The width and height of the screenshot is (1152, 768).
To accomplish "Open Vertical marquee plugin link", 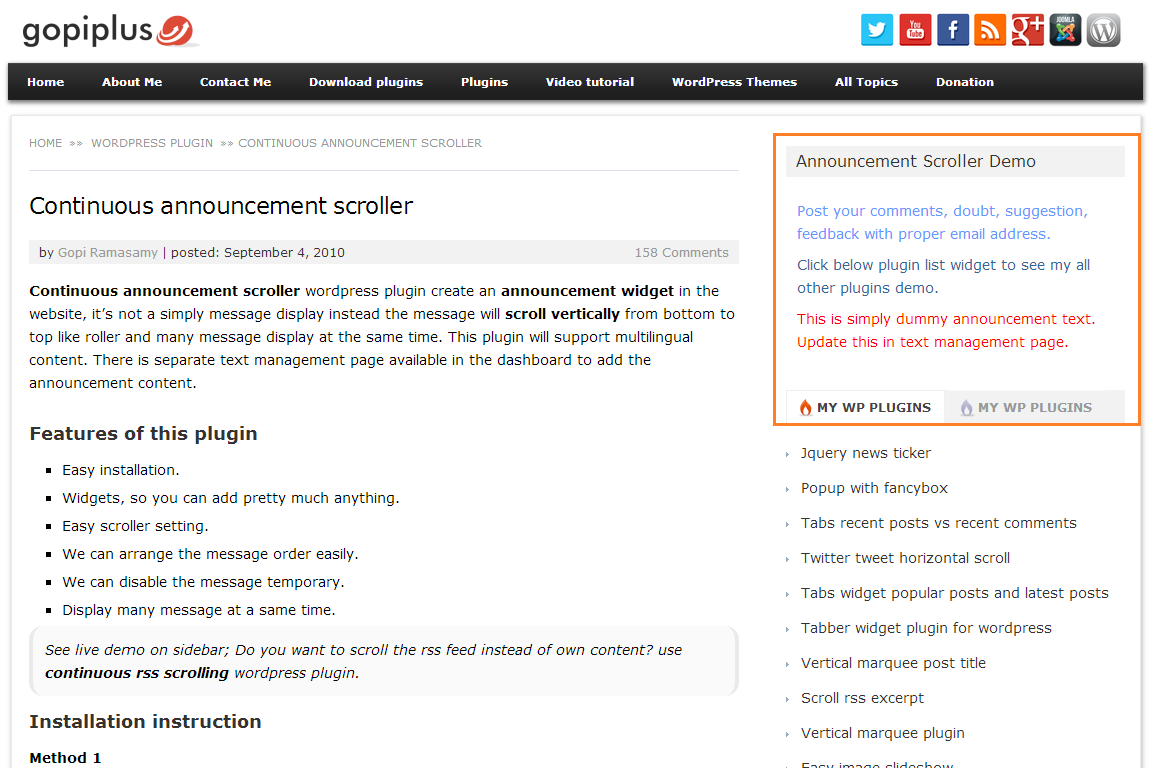I will point(882,733).
